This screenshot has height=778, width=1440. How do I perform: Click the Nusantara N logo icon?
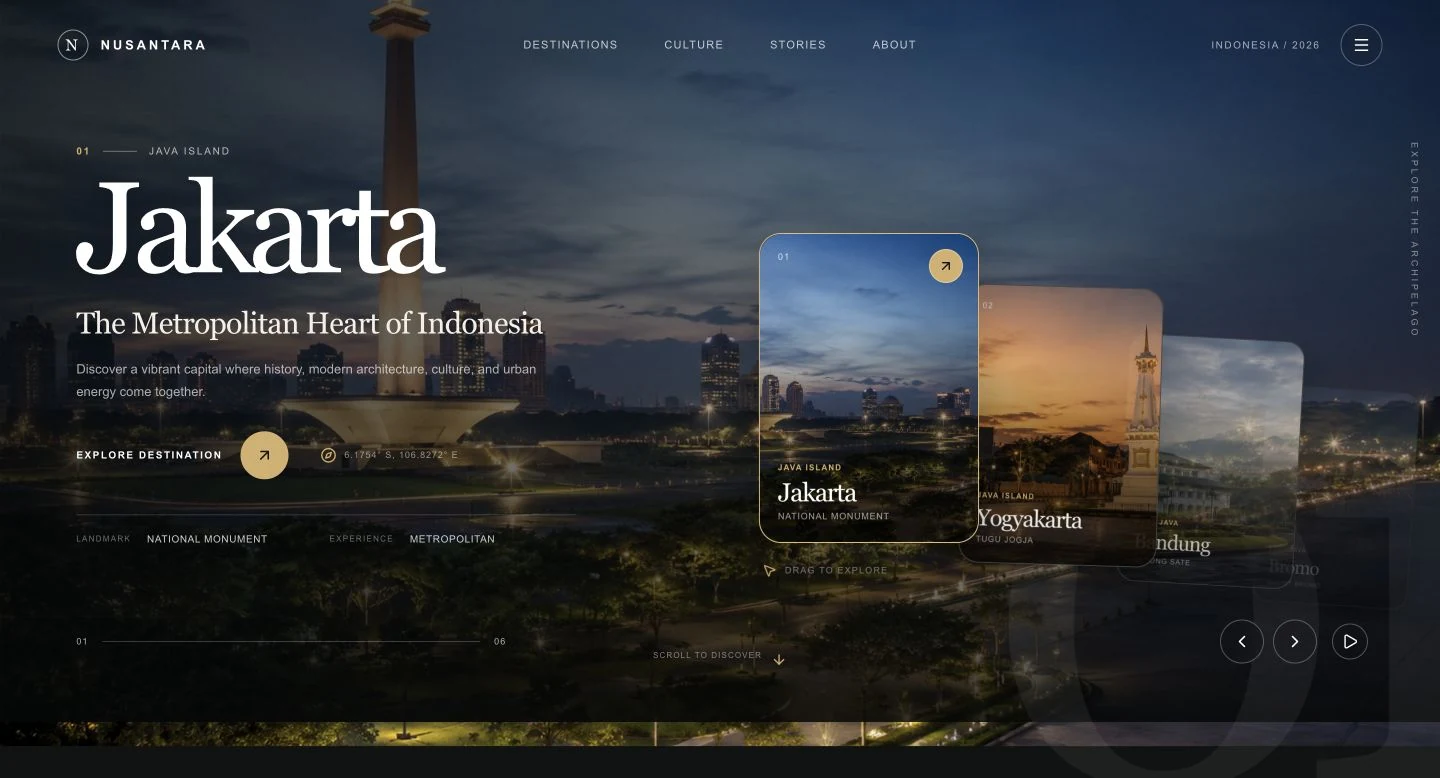click(73, 45)
